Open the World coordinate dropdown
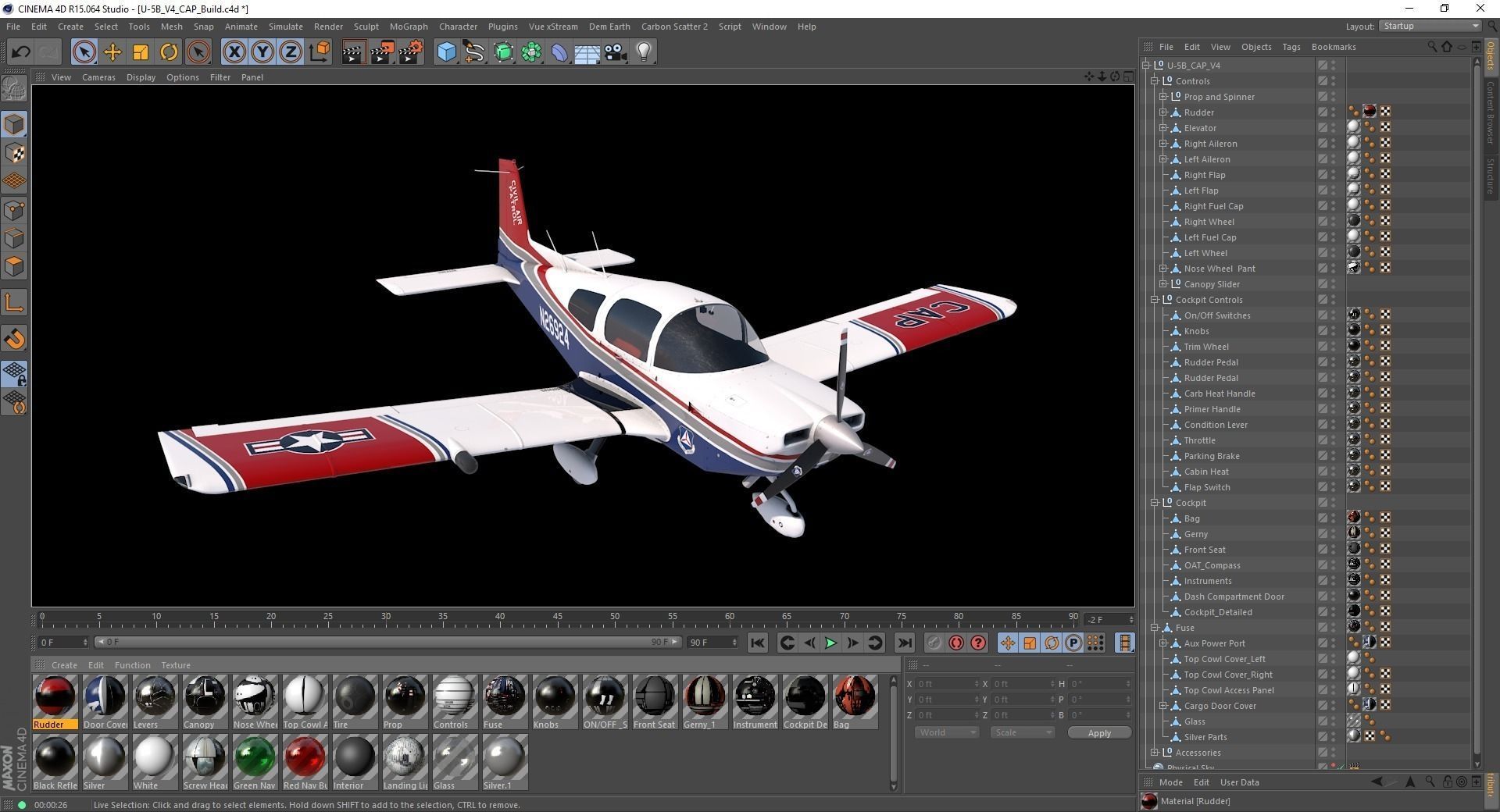The image size is (1500, 812). click(946, 732)
